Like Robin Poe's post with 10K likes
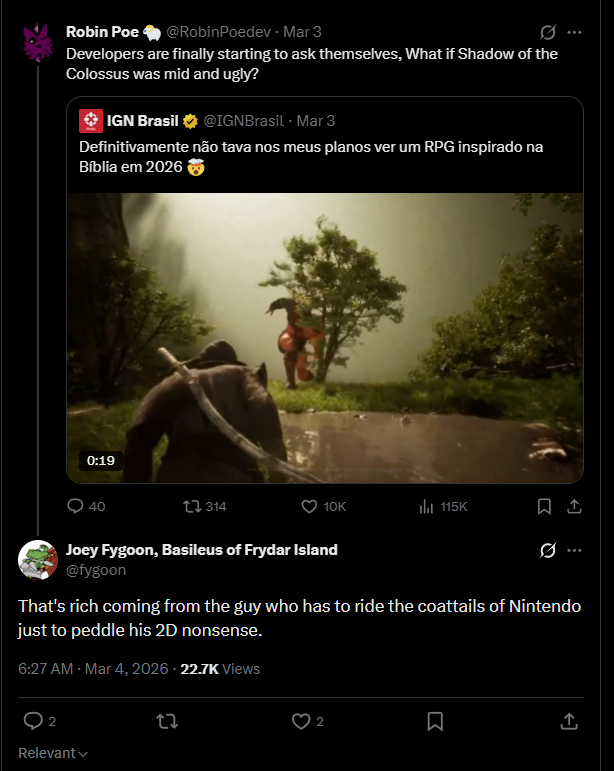This screenshot has width=614, height=771. 310,506
